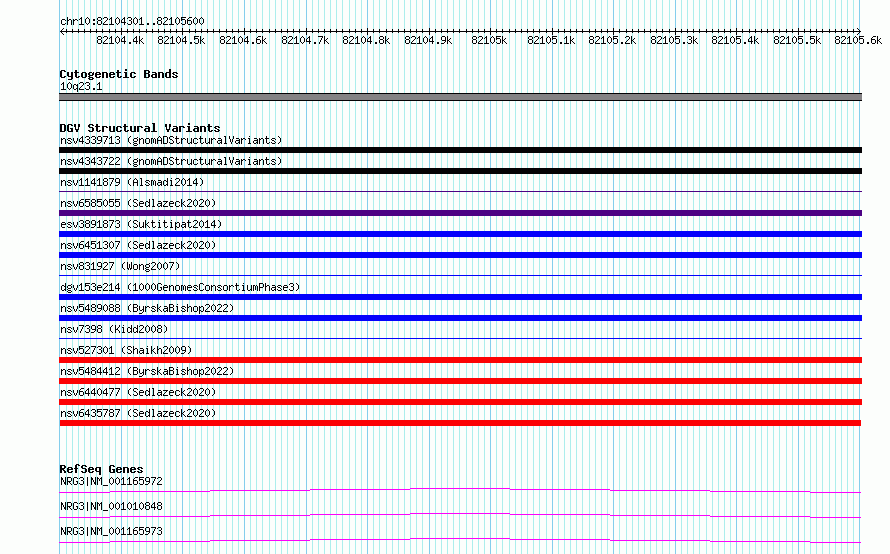Click the black bar under nsv4339713

click(x=460, y=150)
